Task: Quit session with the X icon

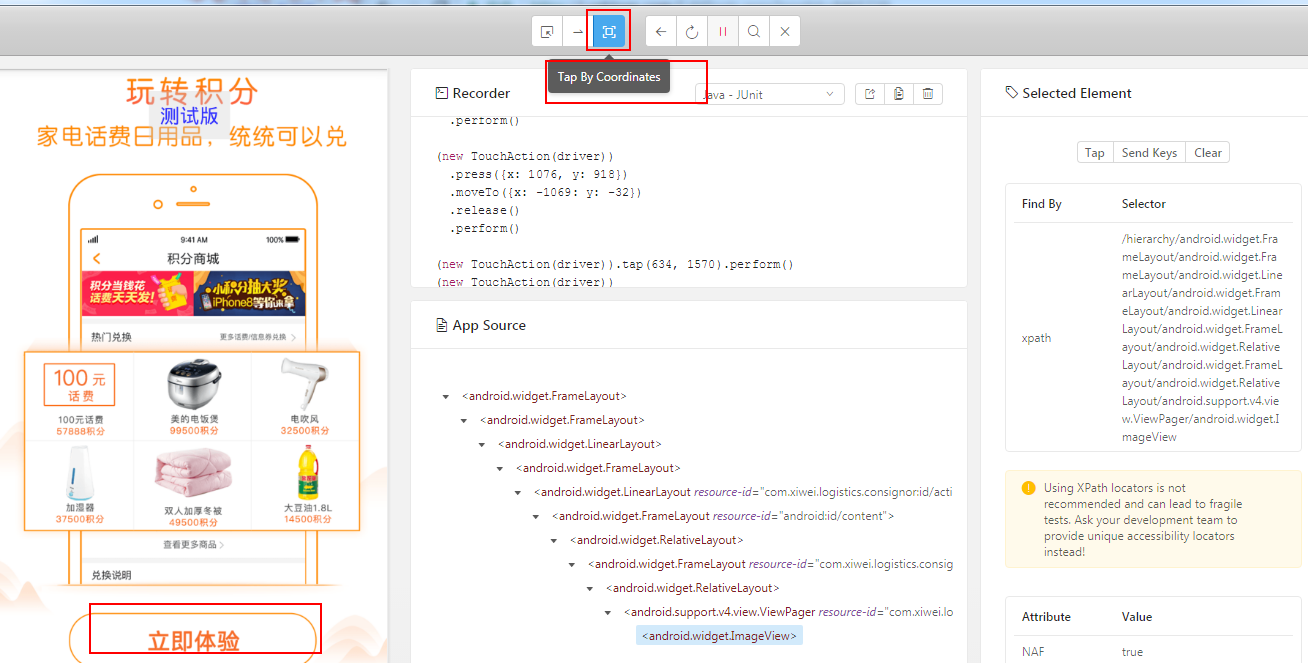Action: (785, 32)
